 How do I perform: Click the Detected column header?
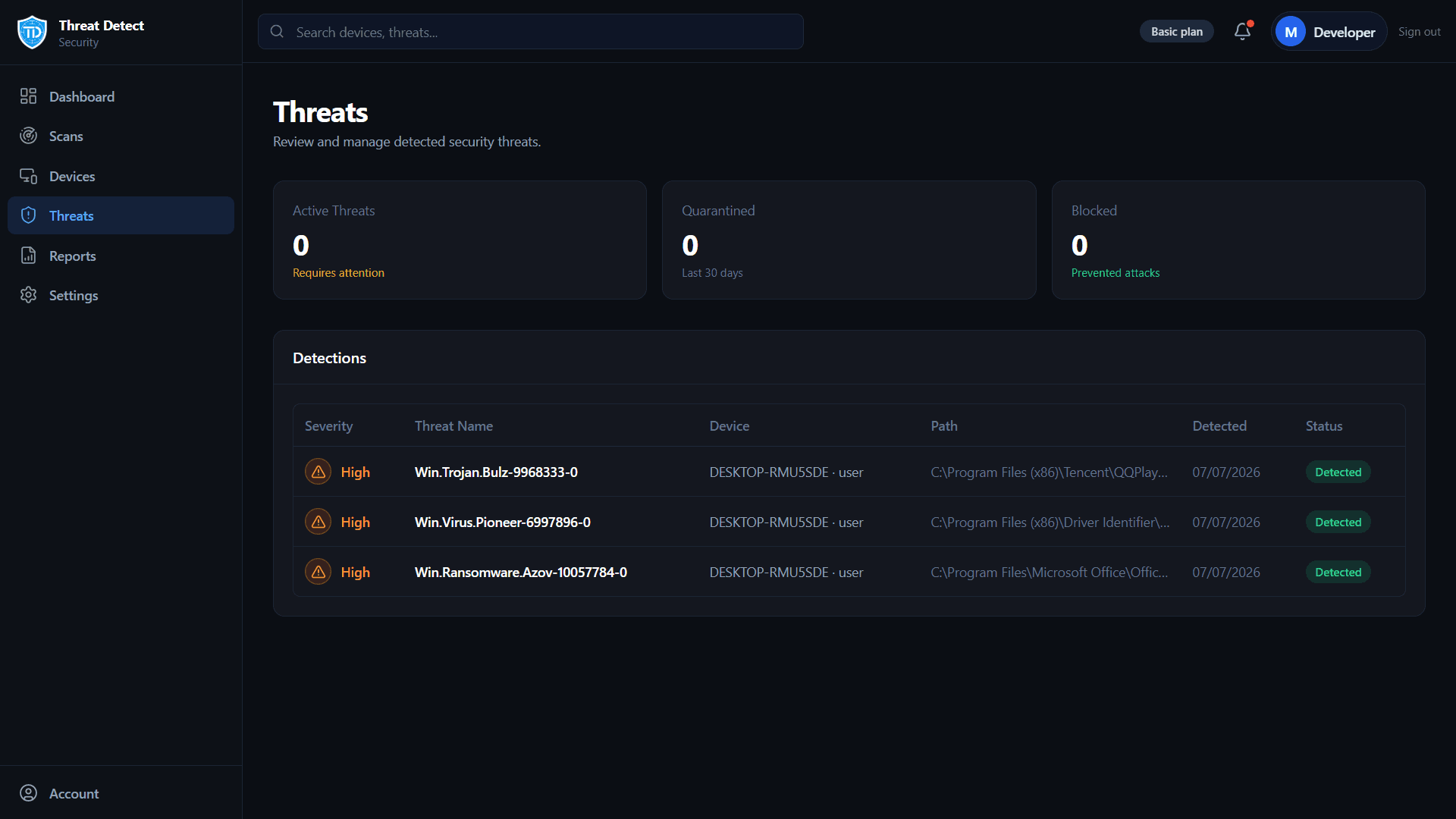click(x=1219, y=426)
